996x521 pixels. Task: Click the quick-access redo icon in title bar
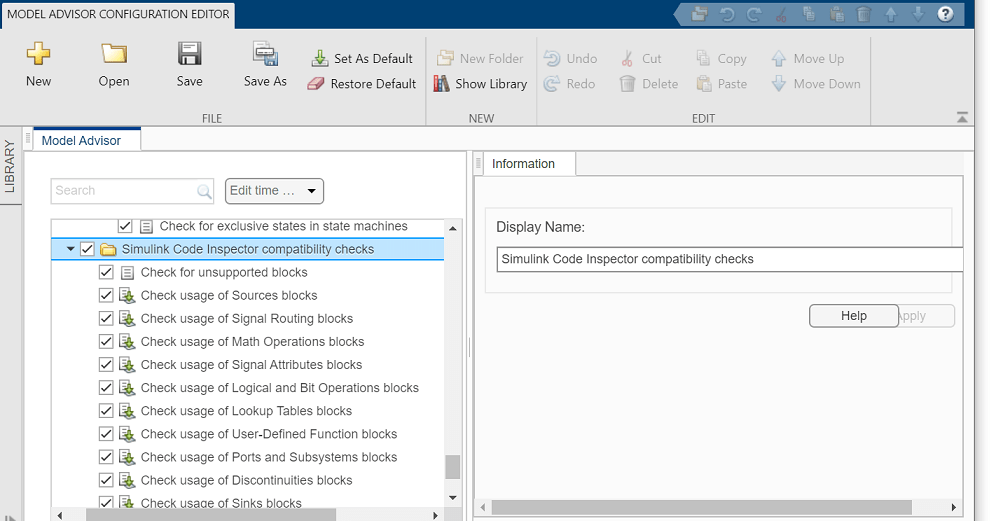tap(754, 14)
